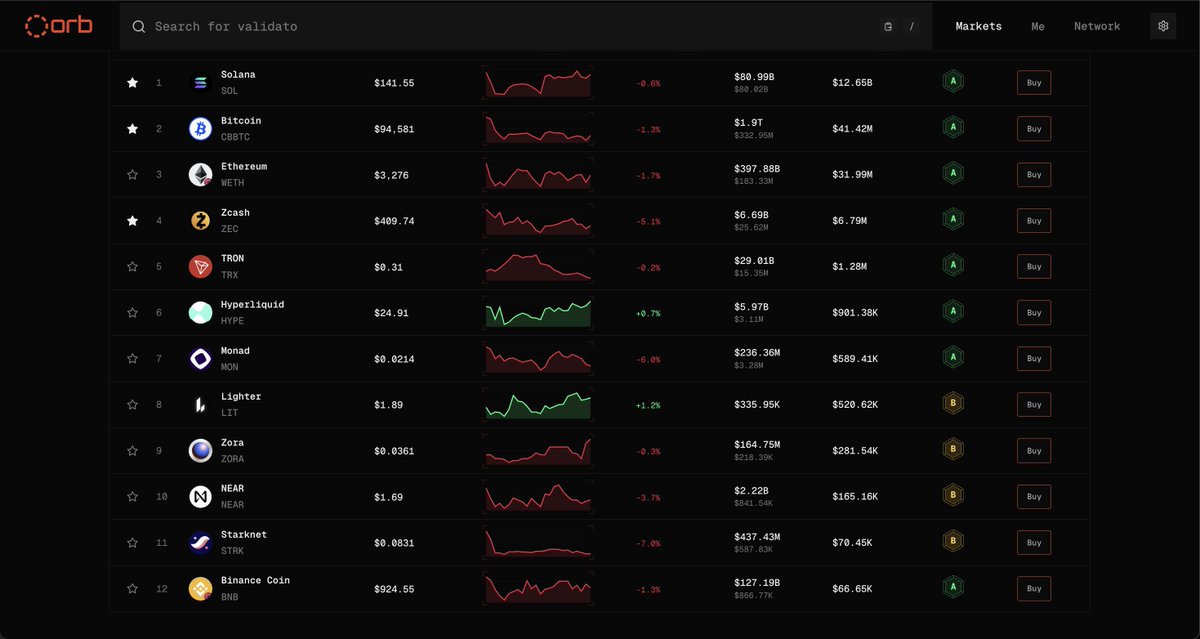Click the Hyperliquid coin icon
The height and width of the screenshot is (639, 1200).
[200, 313]
